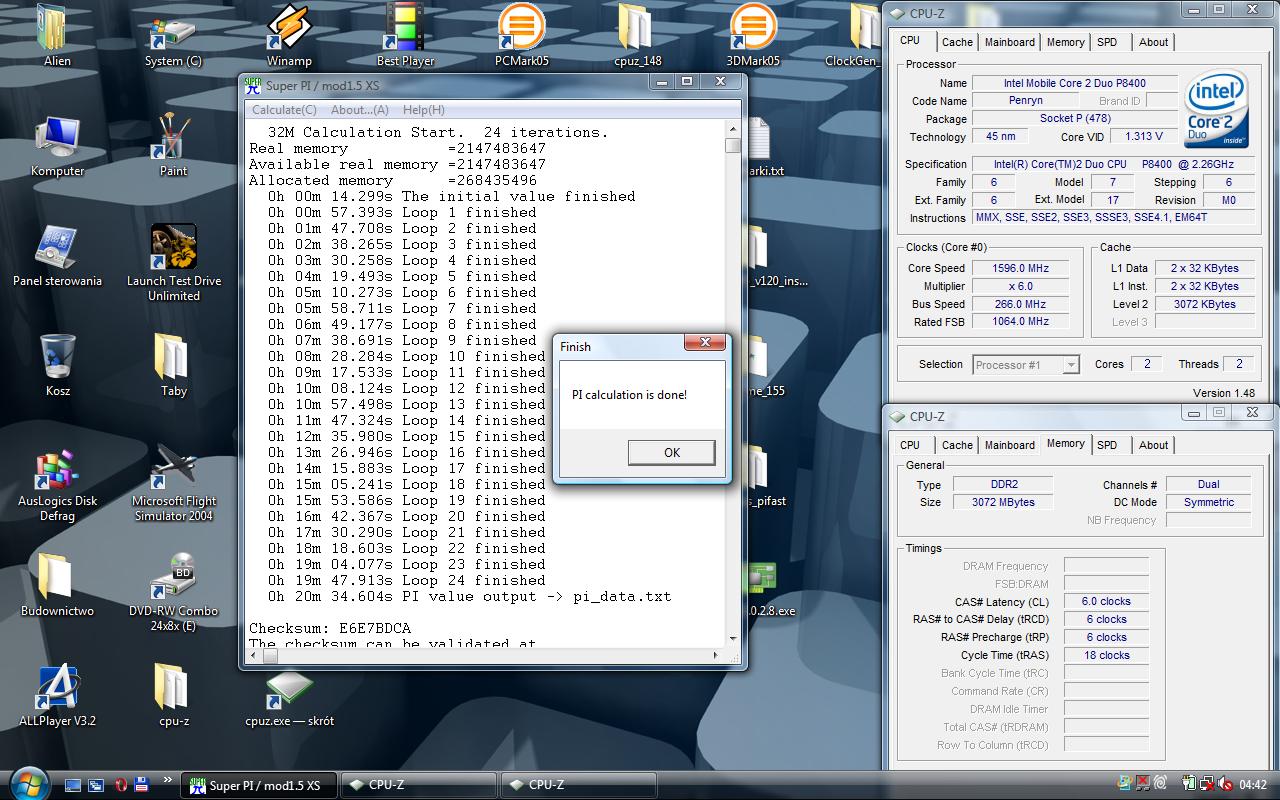1280x800 pixels.
Task: Expand quick launch overflow chevron
Action: point(167,780)
